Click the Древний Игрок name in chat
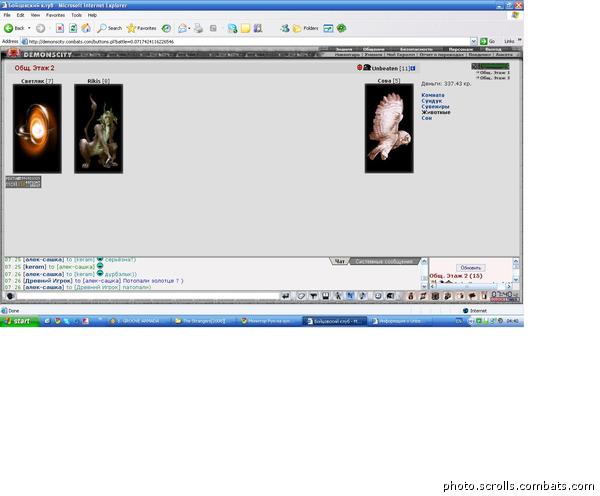The height and width of the screenshot is (496, 600). [48, 281]
